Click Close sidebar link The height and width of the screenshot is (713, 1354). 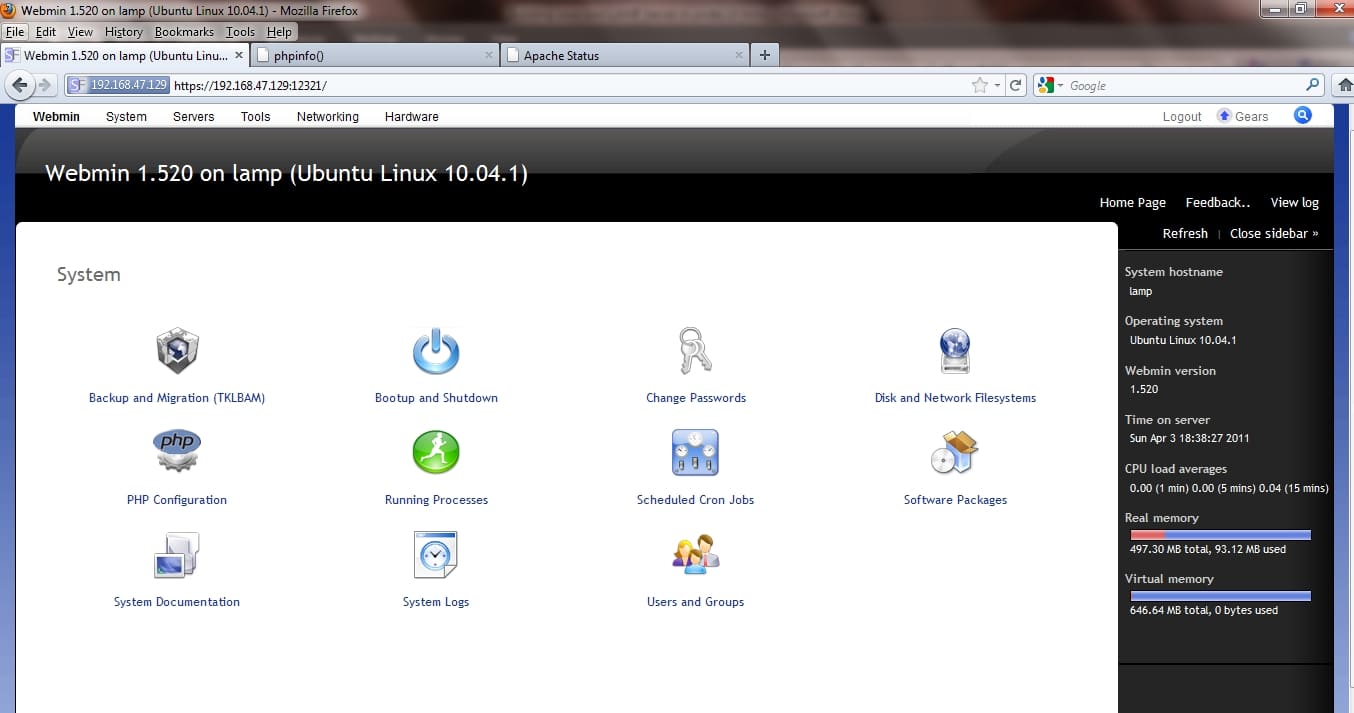(x=1273, y=233)
